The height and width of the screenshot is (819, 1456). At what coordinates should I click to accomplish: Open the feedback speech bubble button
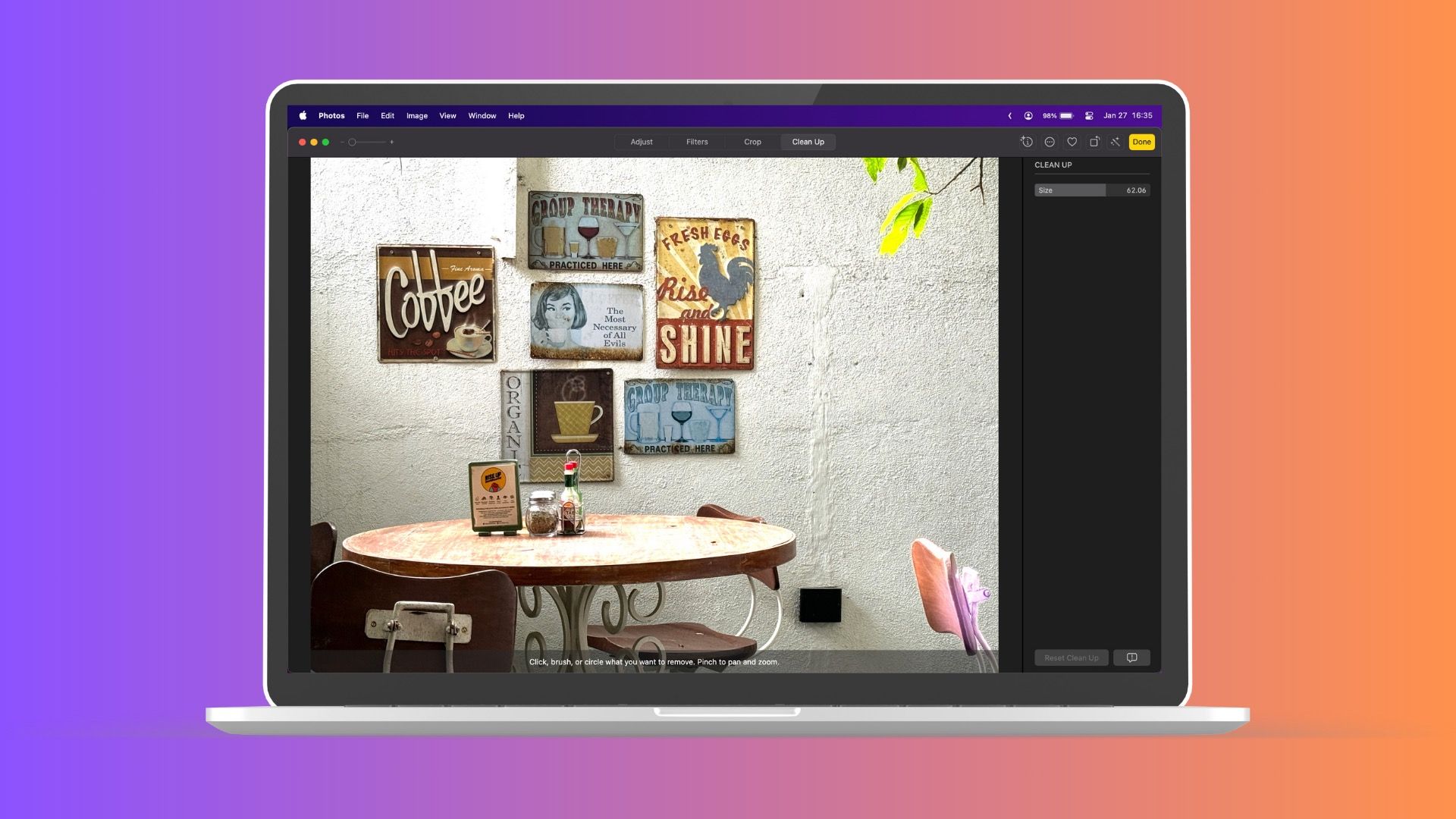click(1131, 657)
